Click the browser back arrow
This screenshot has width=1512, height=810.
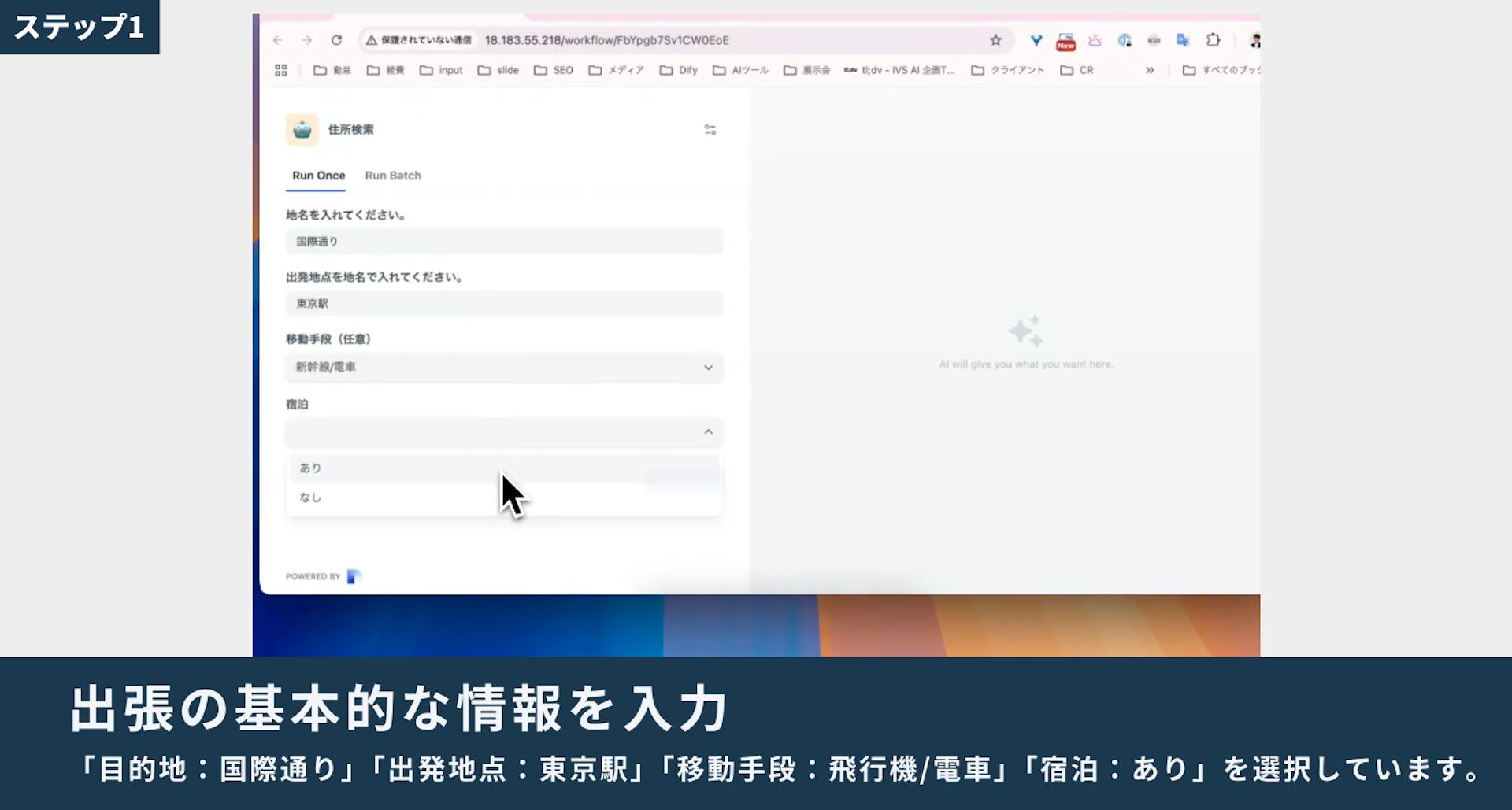coord(277,39)
